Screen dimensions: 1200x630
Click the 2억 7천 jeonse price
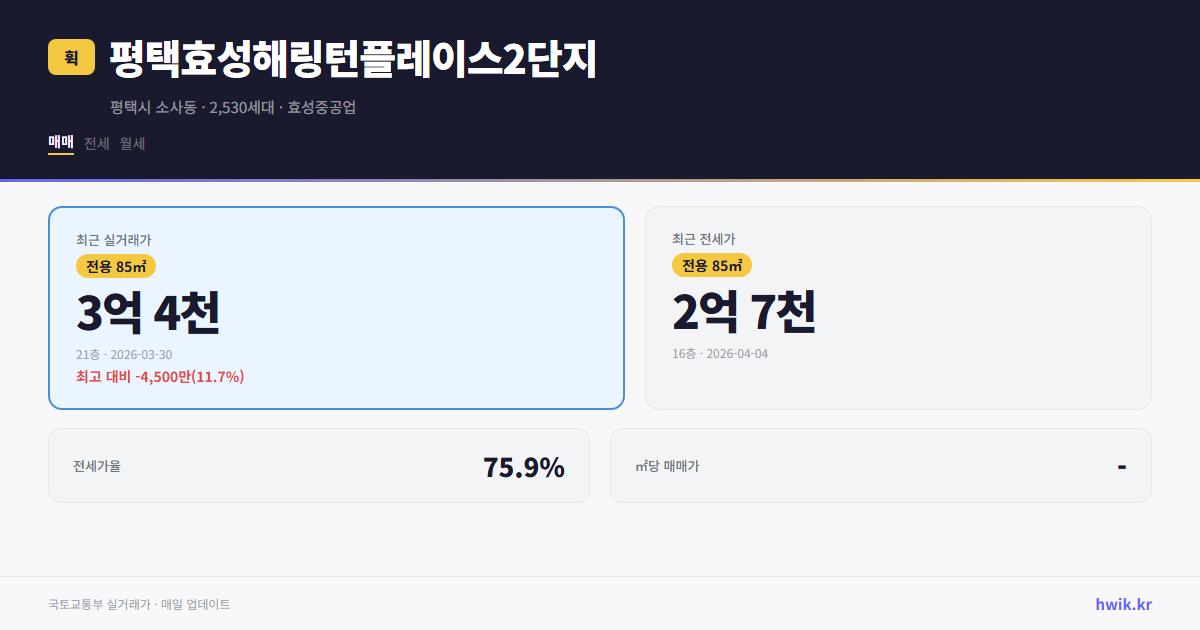(x=745, y=313)
